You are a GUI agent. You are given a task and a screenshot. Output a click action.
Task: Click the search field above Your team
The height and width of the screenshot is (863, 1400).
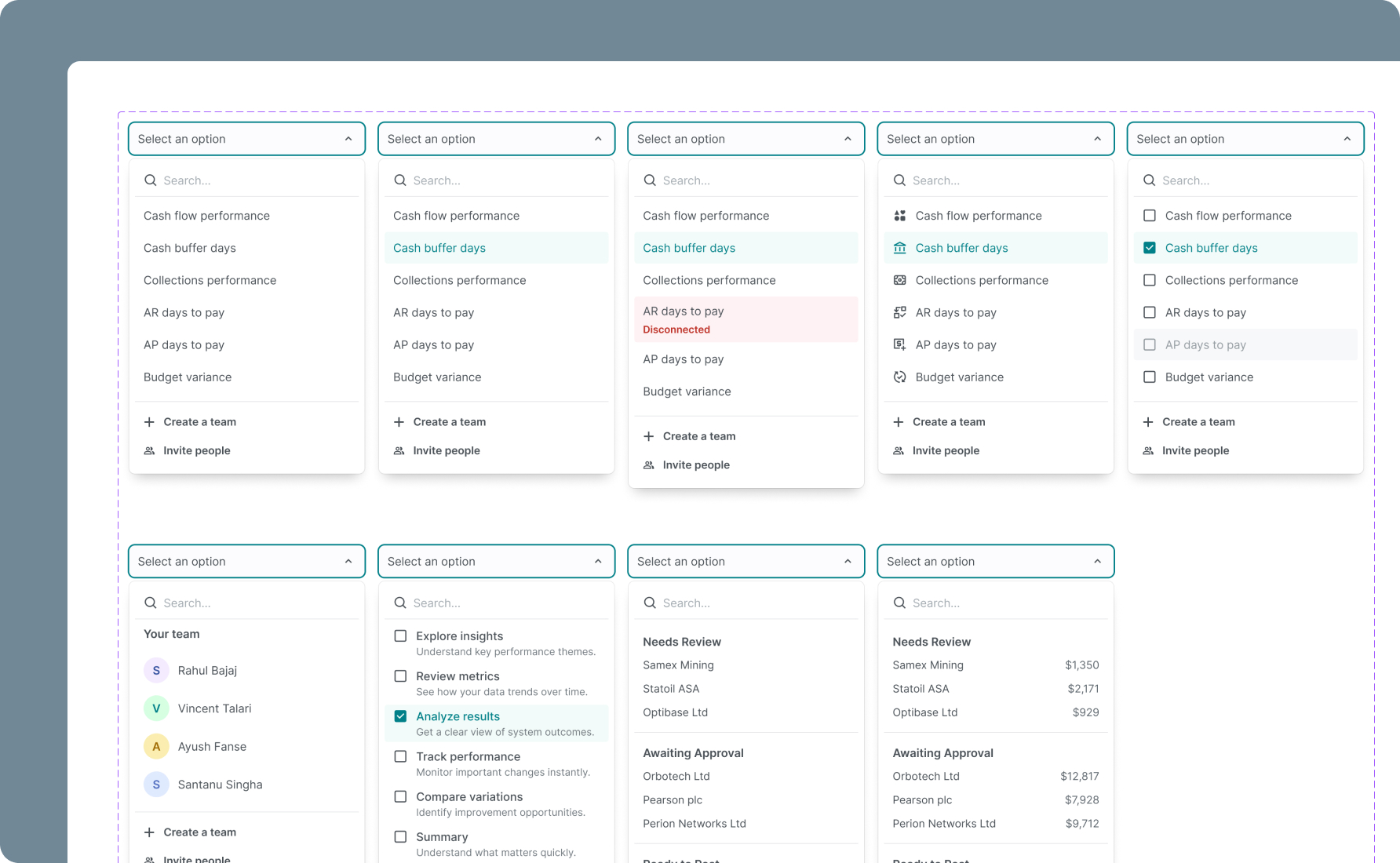coord(251,603)
